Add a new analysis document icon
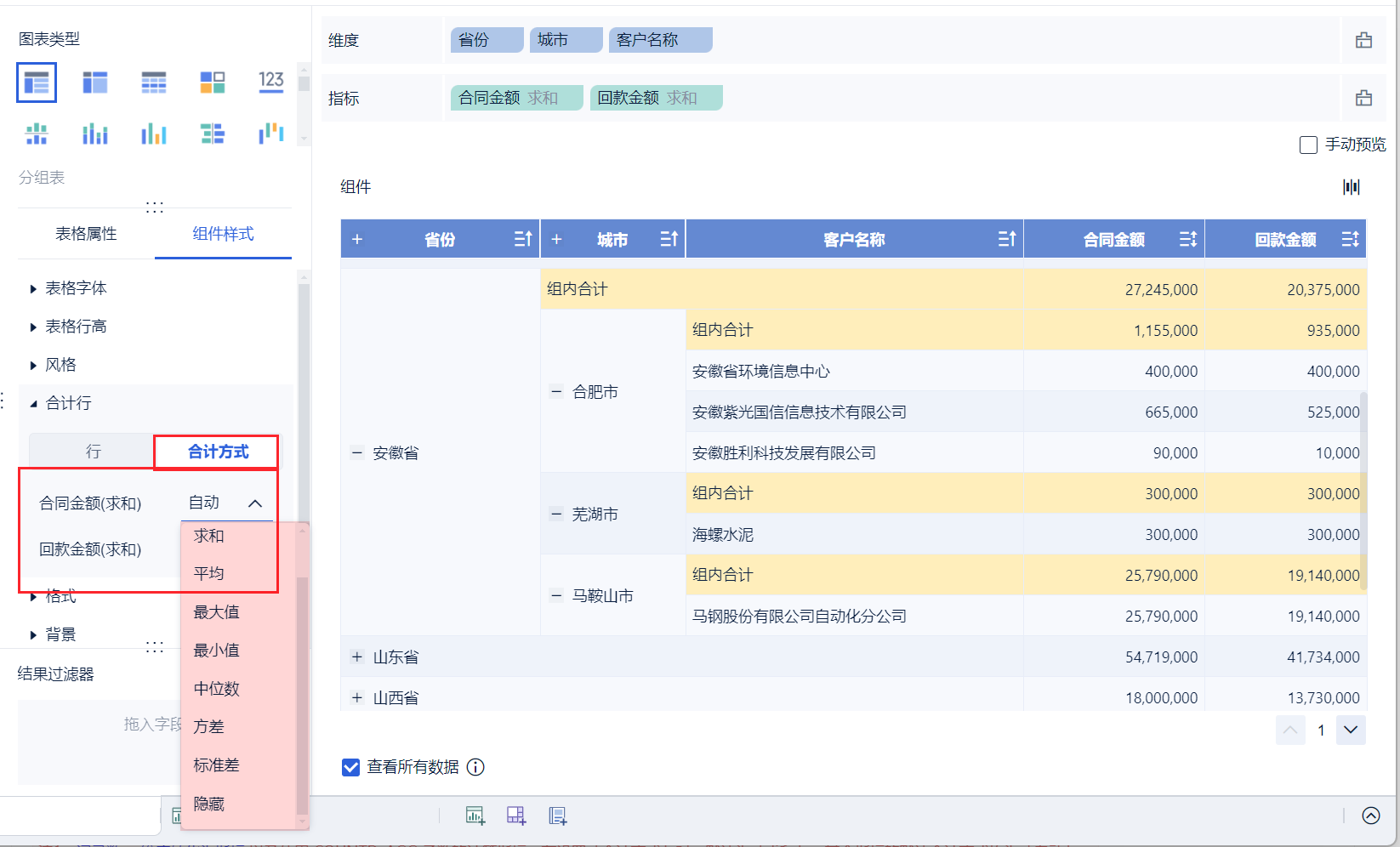1400x847 pixels. pyautogui.click(x=558, y=816)
